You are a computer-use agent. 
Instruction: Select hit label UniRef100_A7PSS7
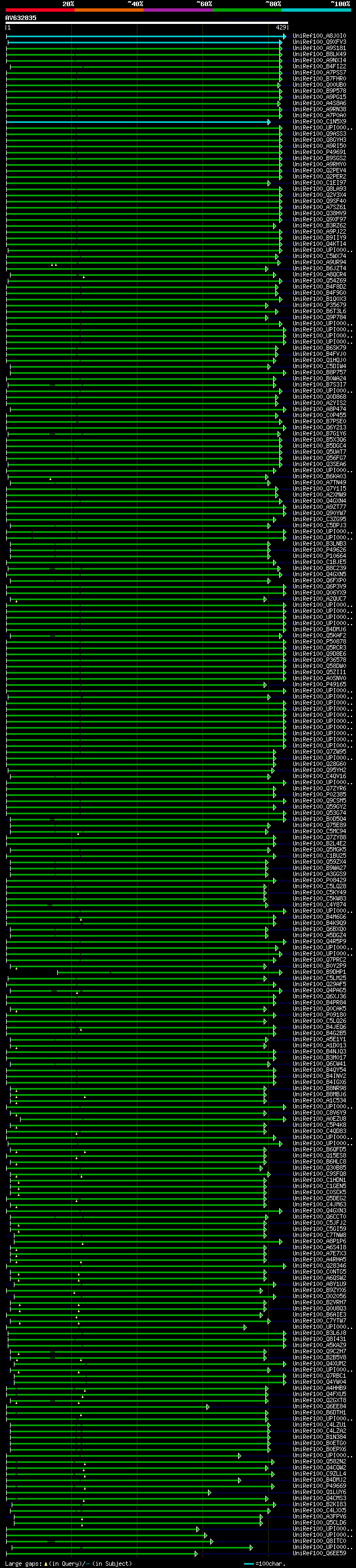coord(319,72)
